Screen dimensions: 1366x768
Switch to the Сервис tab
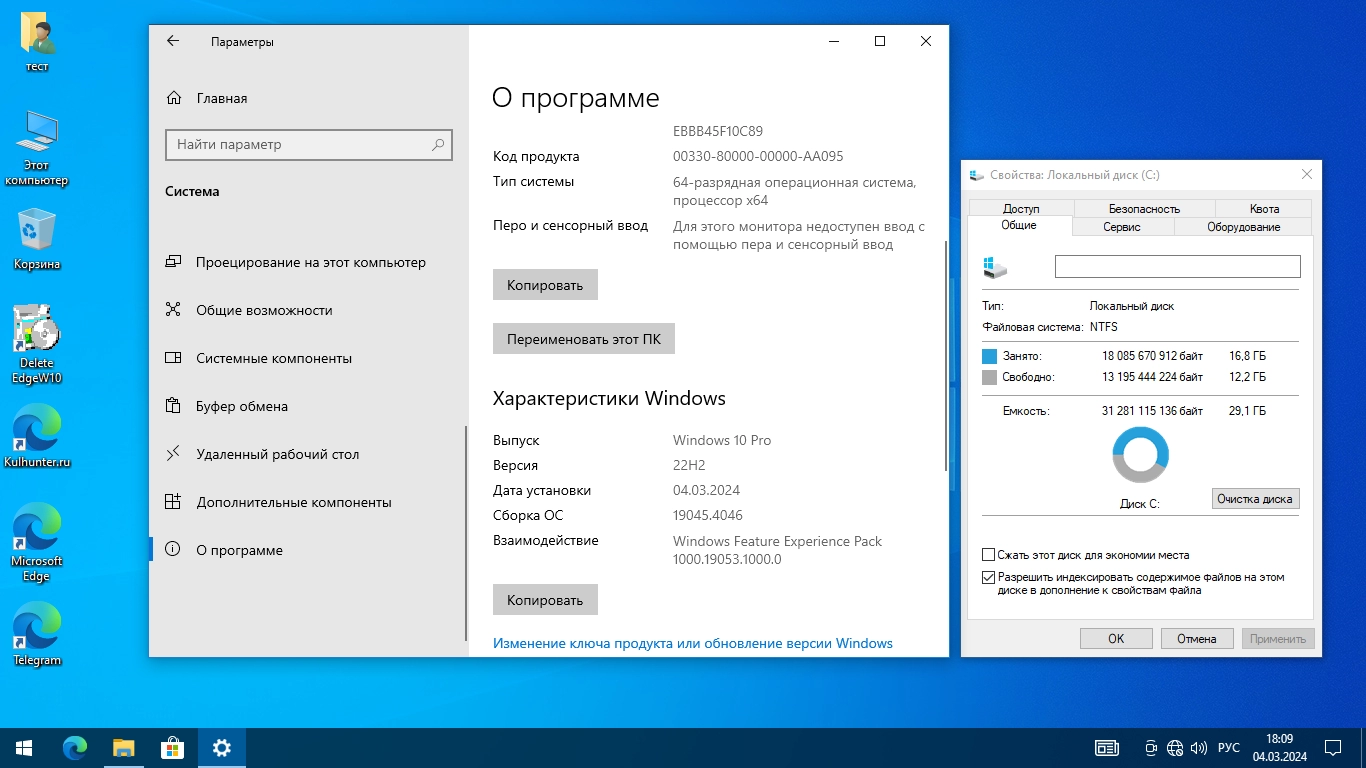point(1122,227)
